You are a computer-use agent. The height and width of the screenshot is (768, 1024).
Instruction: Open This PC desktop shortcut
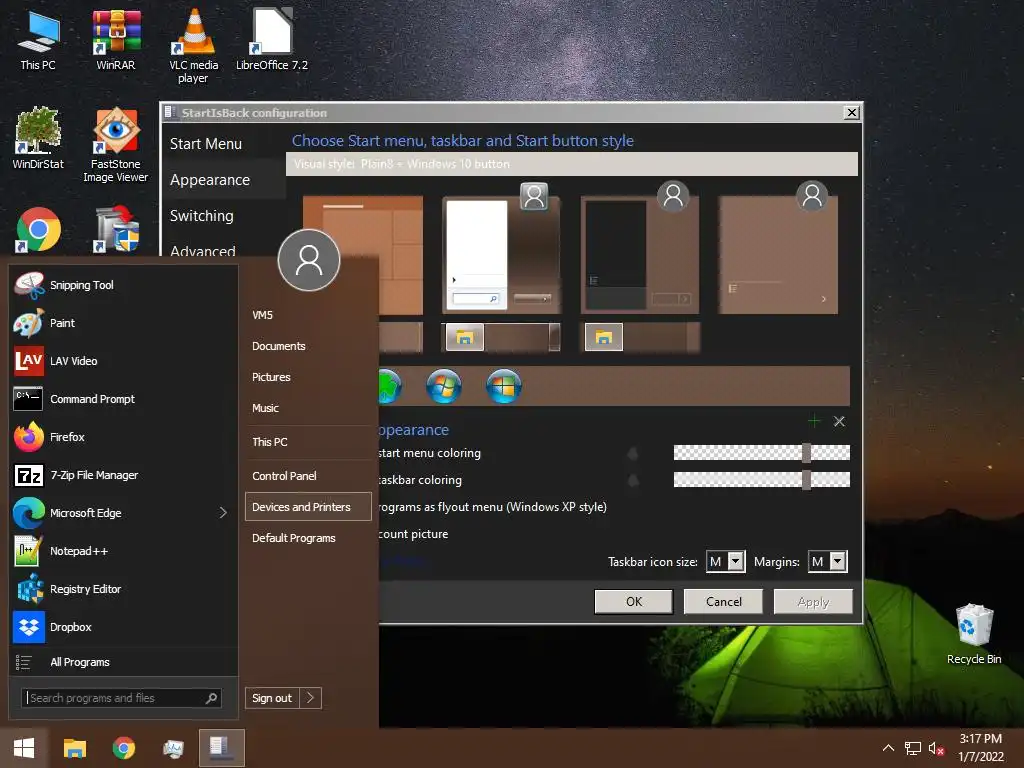point(38,40)
